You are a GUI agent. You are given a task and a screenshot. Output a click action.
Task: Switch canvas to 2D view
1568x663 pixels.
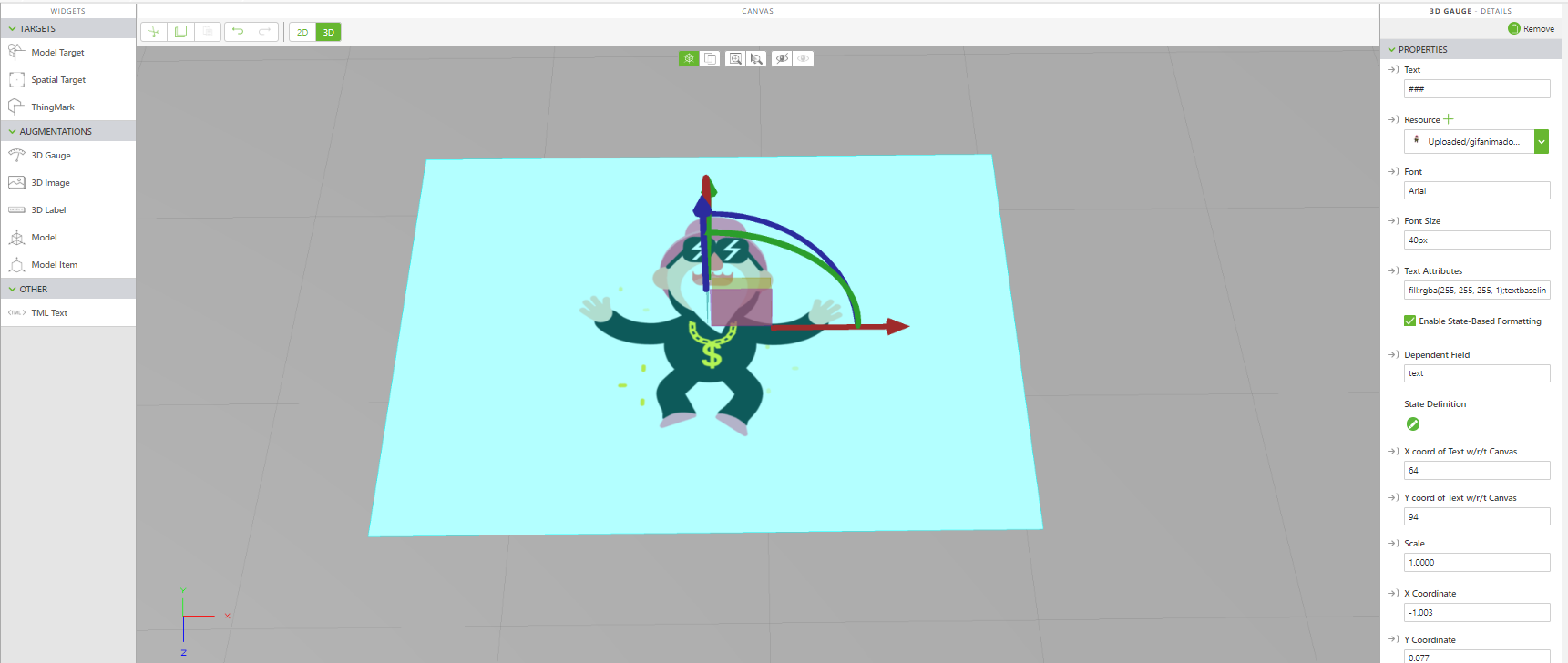(x=302, y=32)
